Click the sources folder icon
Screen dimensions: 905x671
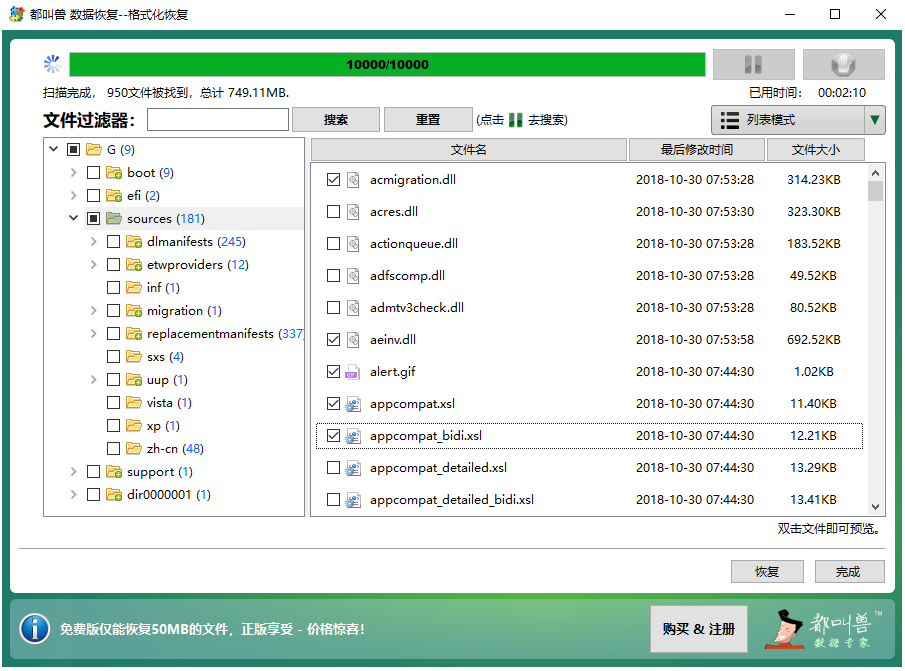tap(114, 219)
